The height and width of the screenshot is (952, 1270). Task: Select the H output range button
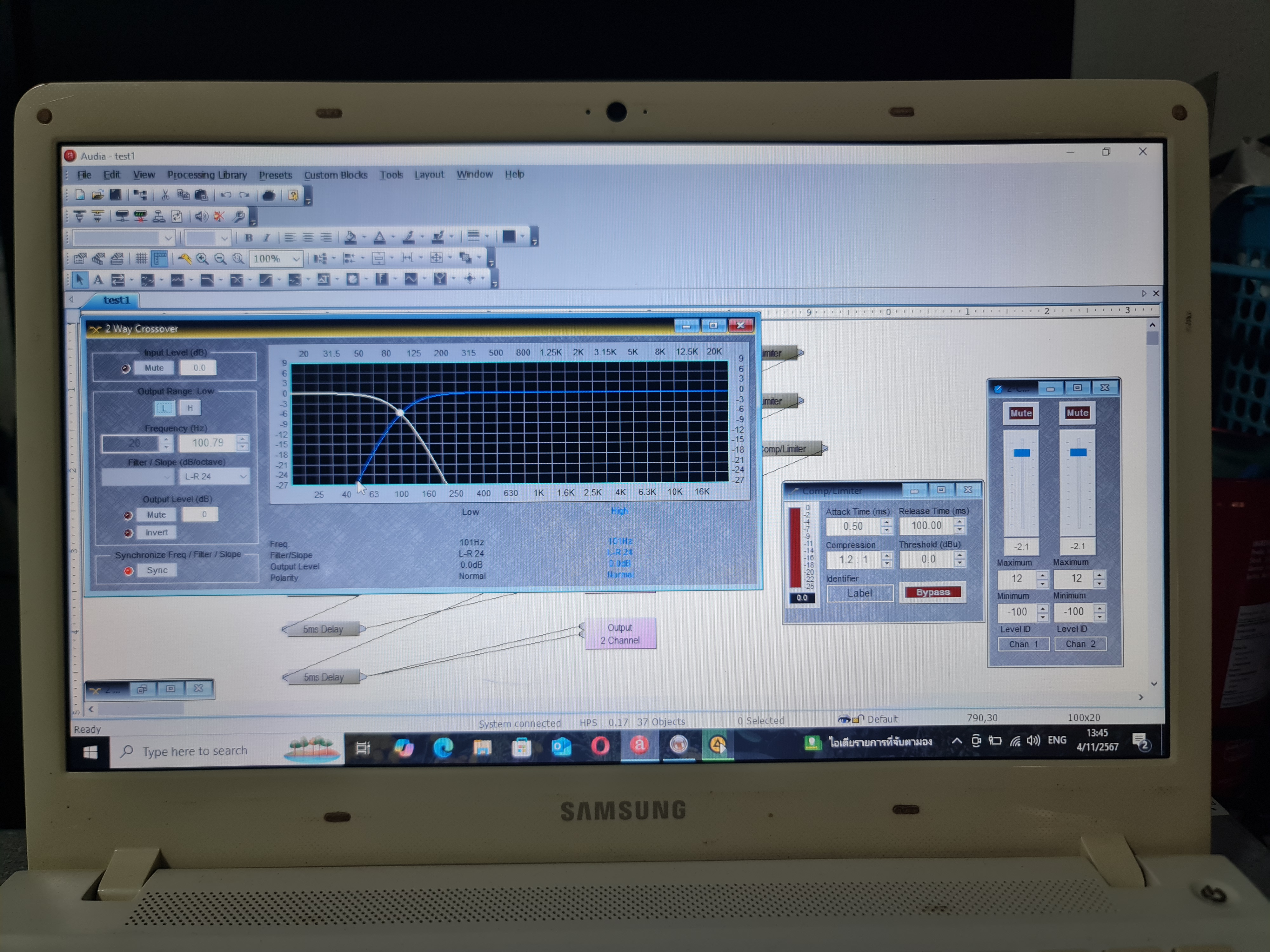click(x=190, y=408)
